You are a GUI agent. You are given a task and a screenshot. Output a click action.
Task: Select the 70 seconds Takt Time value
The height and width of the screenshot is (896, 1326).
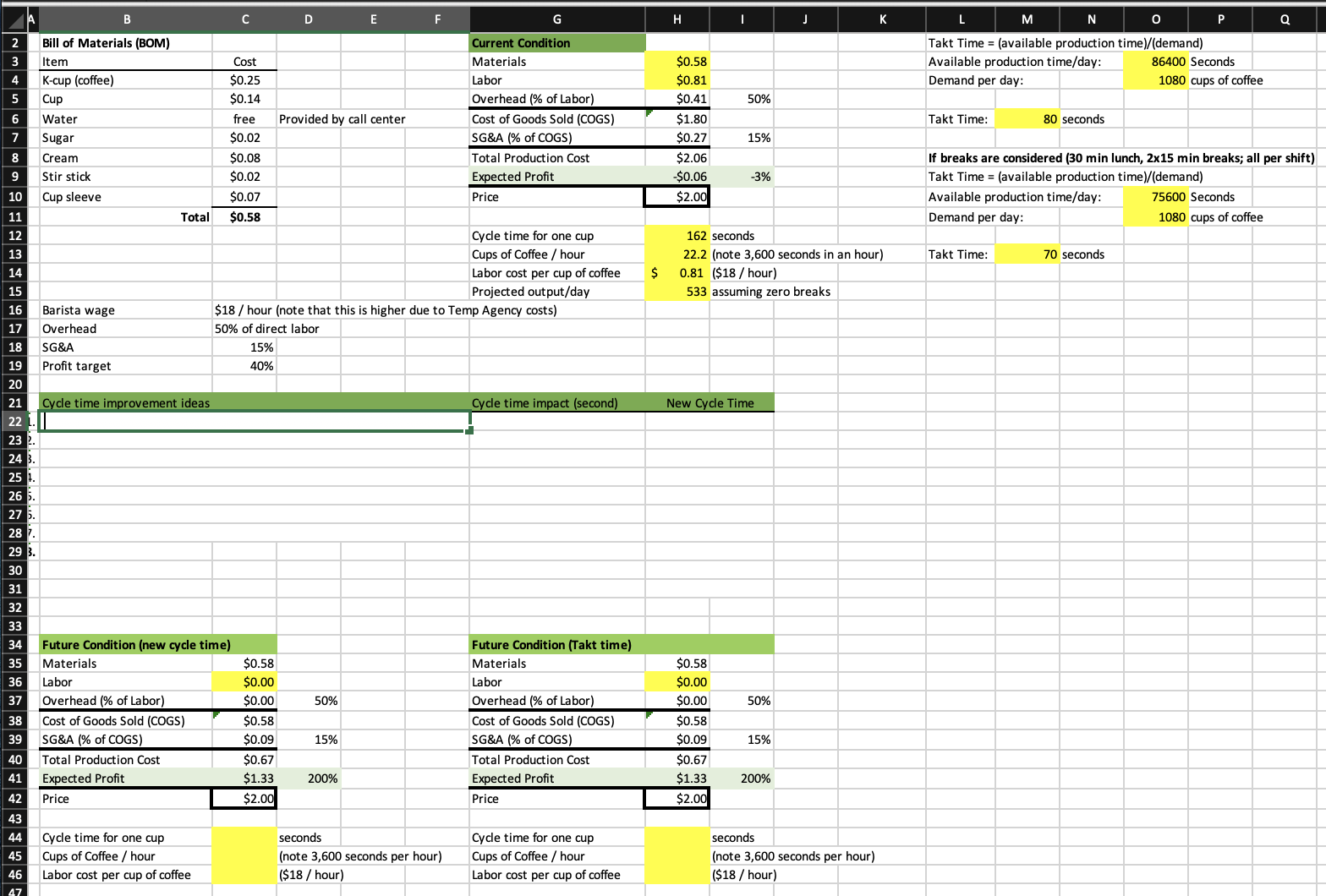click(1027, 254)
